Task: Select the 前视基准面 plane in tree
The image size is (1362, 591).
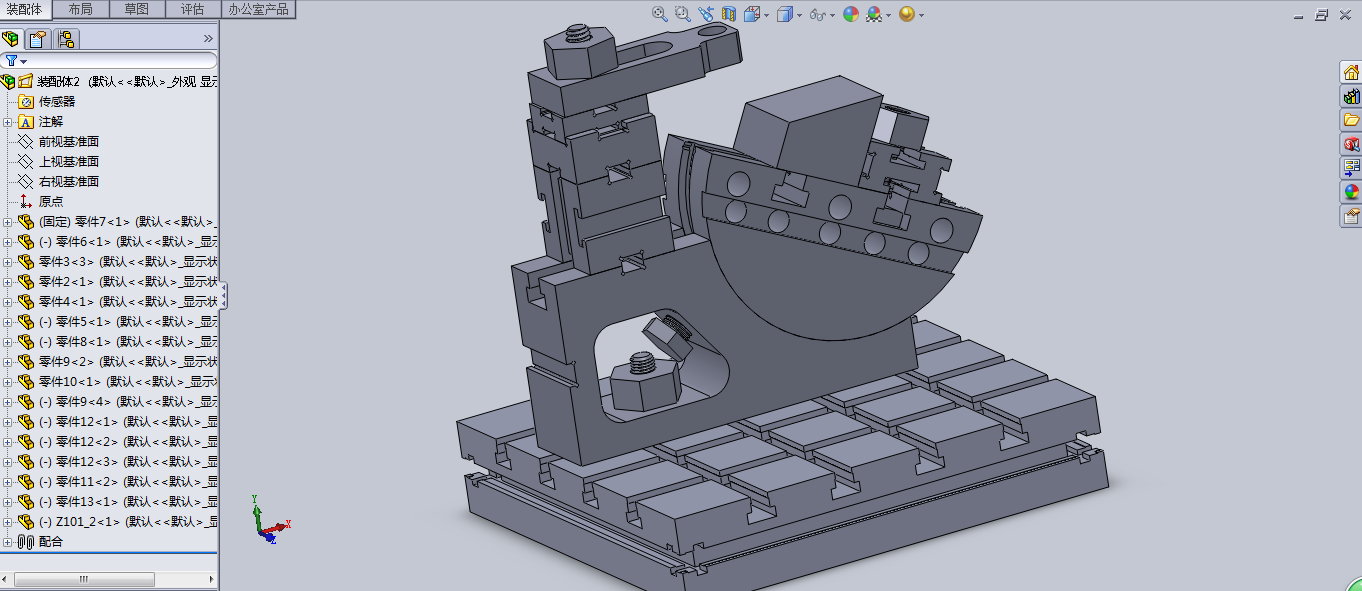Action: (x=68, y=142)
